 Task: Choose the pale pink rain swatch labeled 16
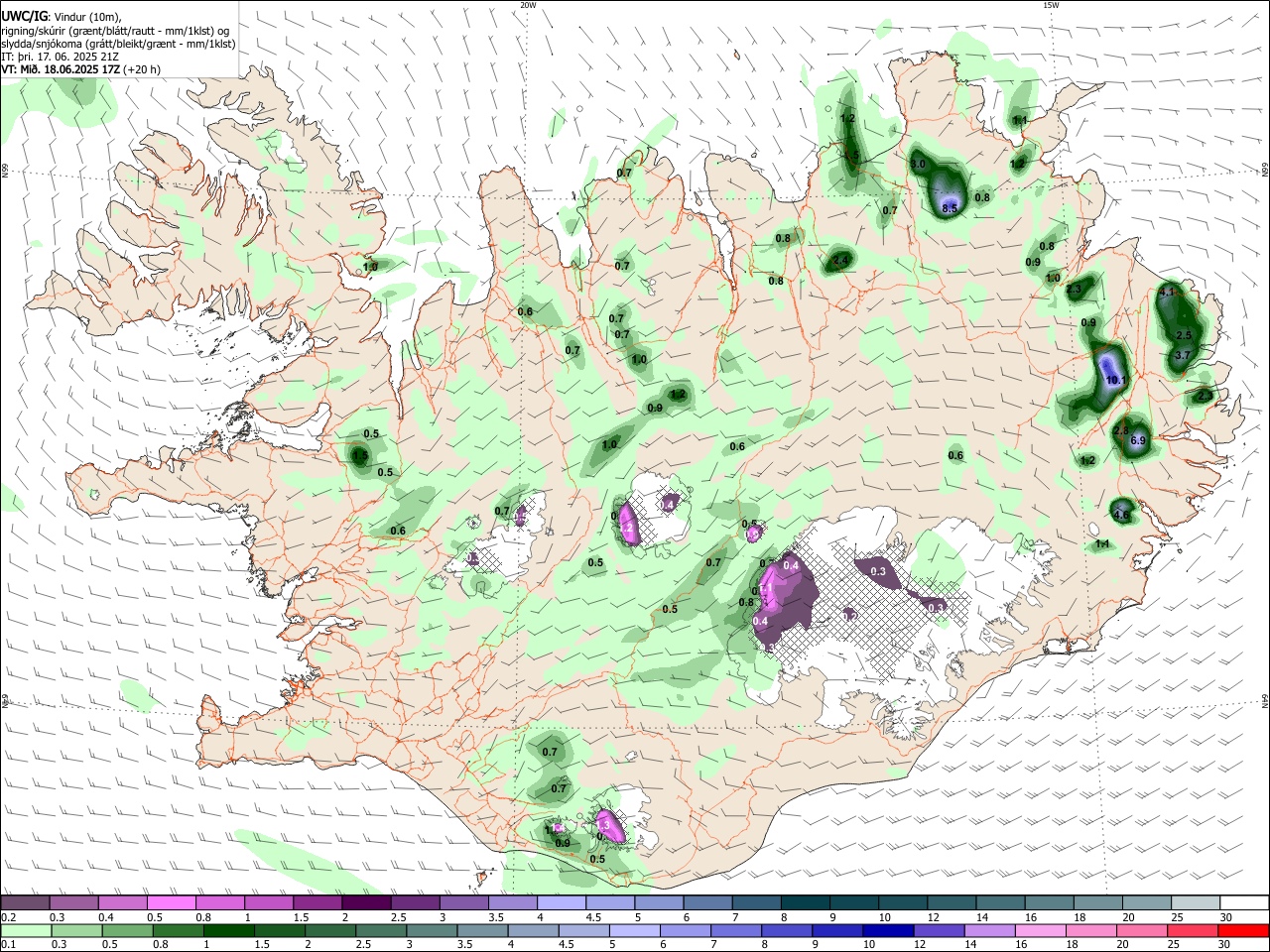[1039, 931]
